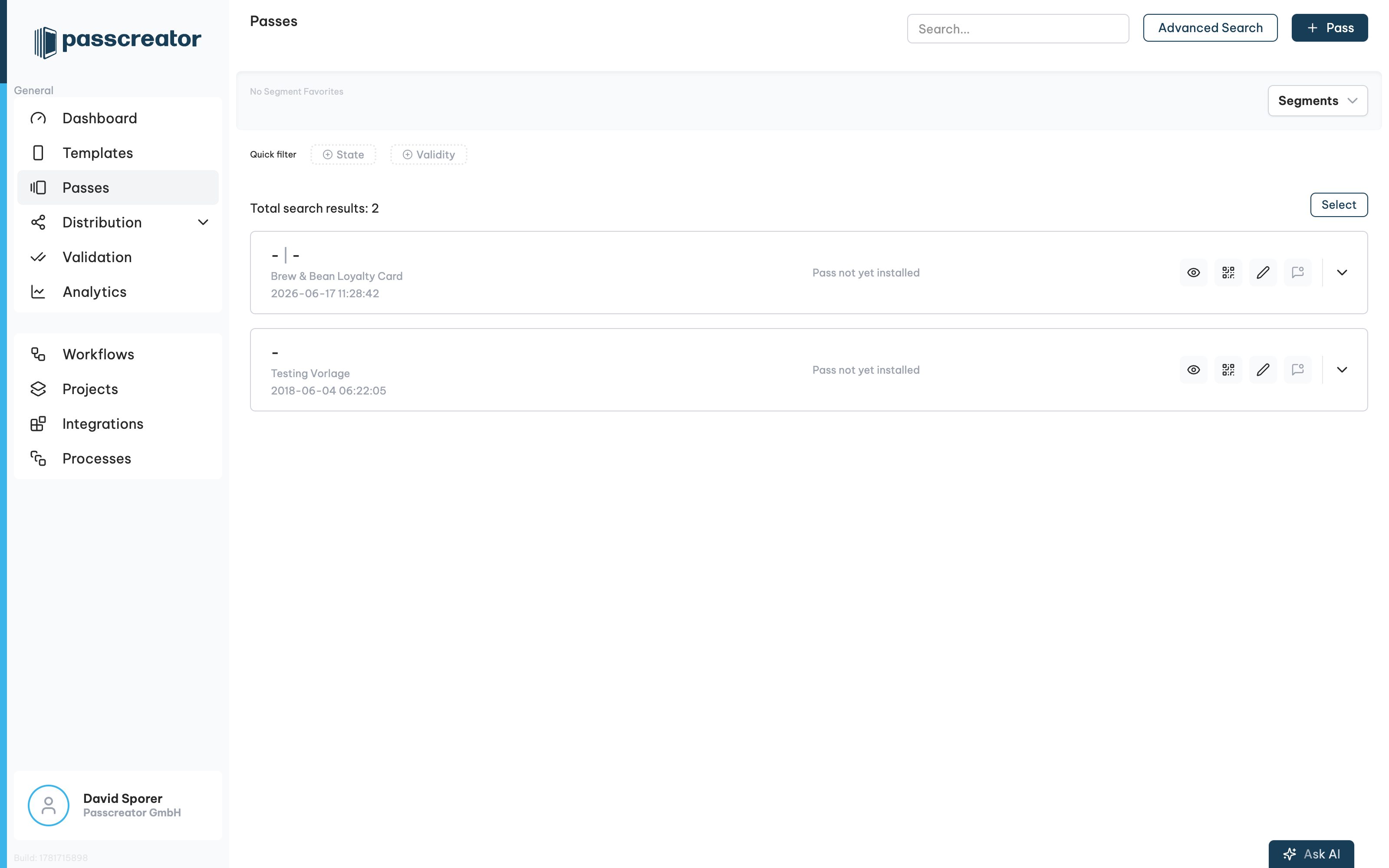Show QR code for Brew & Bean pass

click(x=1228, y=273)
